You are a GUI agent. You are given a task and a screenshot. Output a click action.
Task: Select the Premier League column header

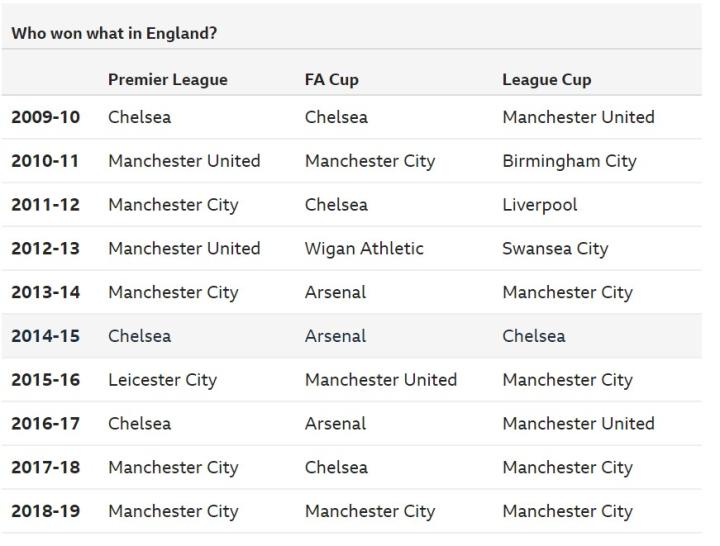tap(167, 80)
